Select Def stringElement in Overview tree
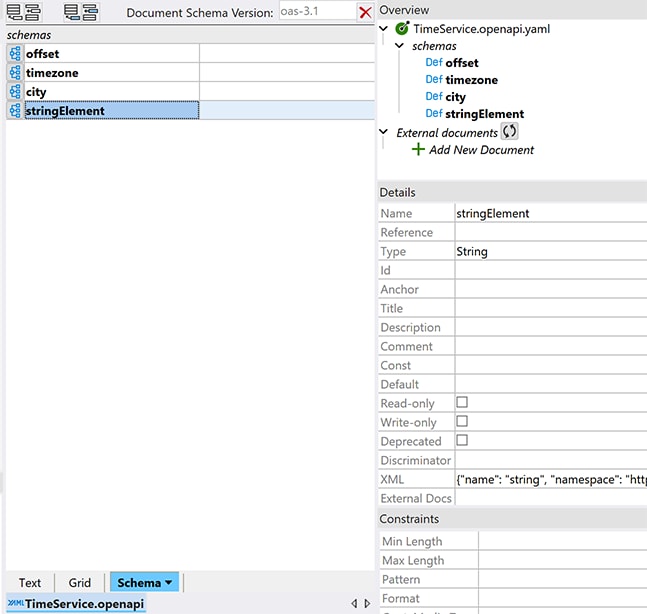647x614 pixels. point(475,113)
